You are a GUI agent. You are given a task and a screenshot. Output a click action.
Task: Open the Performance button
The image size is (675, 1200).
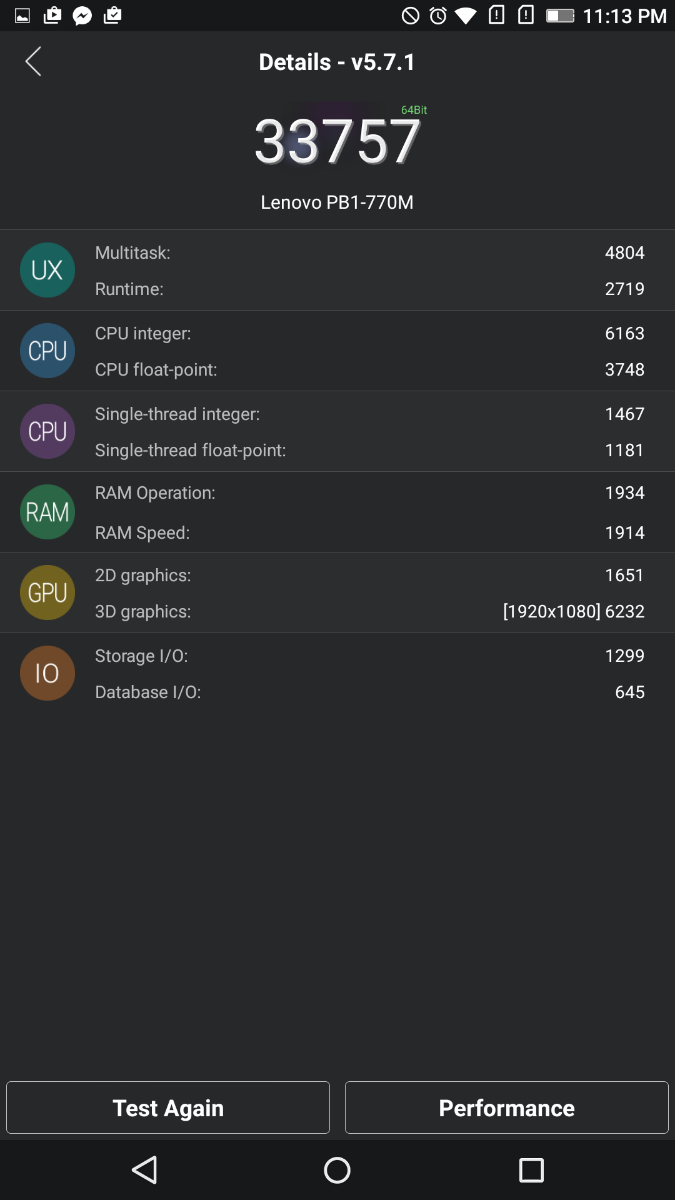[506, 1108]
